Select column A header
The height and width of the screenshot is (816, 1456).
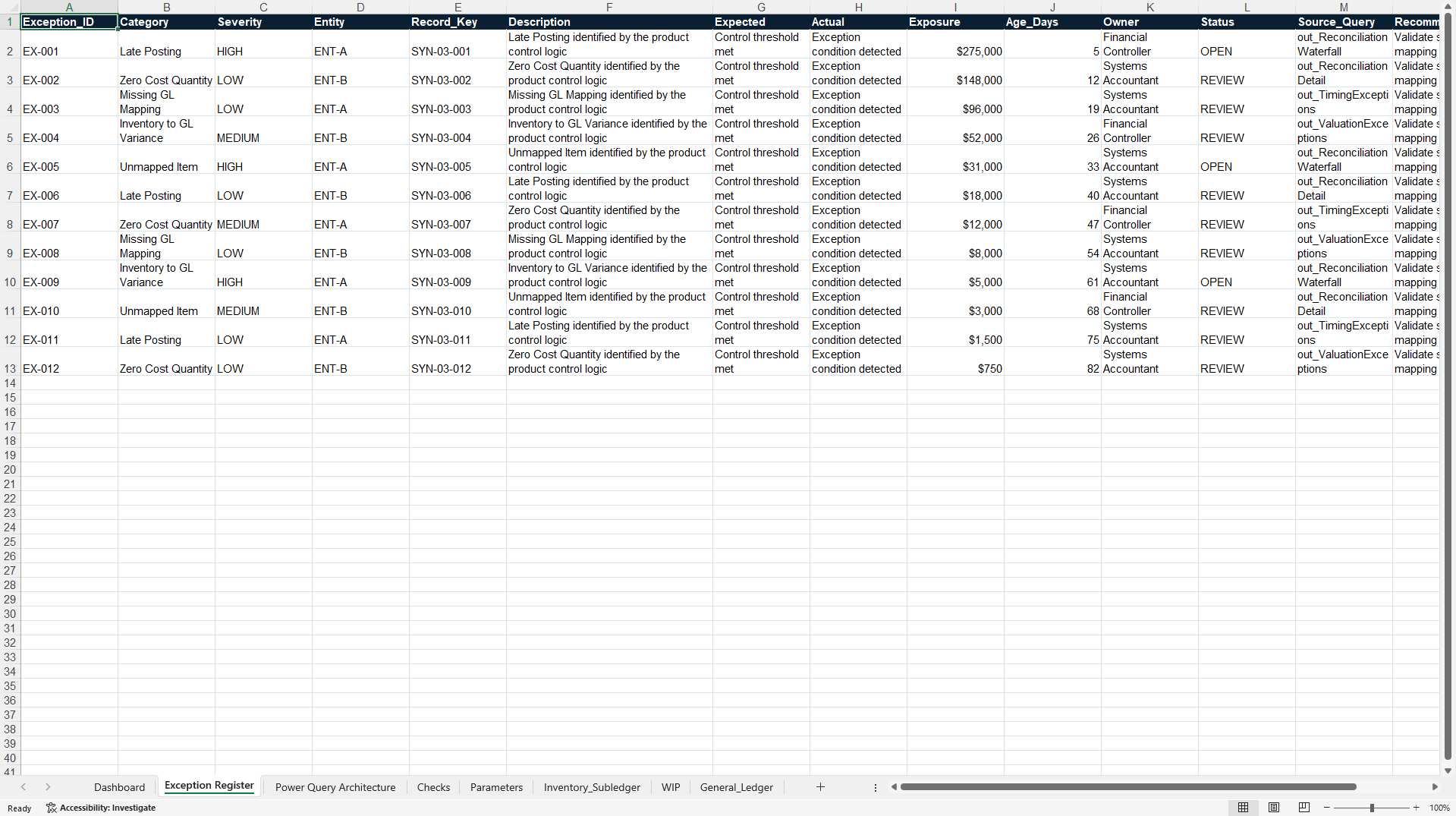(x=69, y=8)
